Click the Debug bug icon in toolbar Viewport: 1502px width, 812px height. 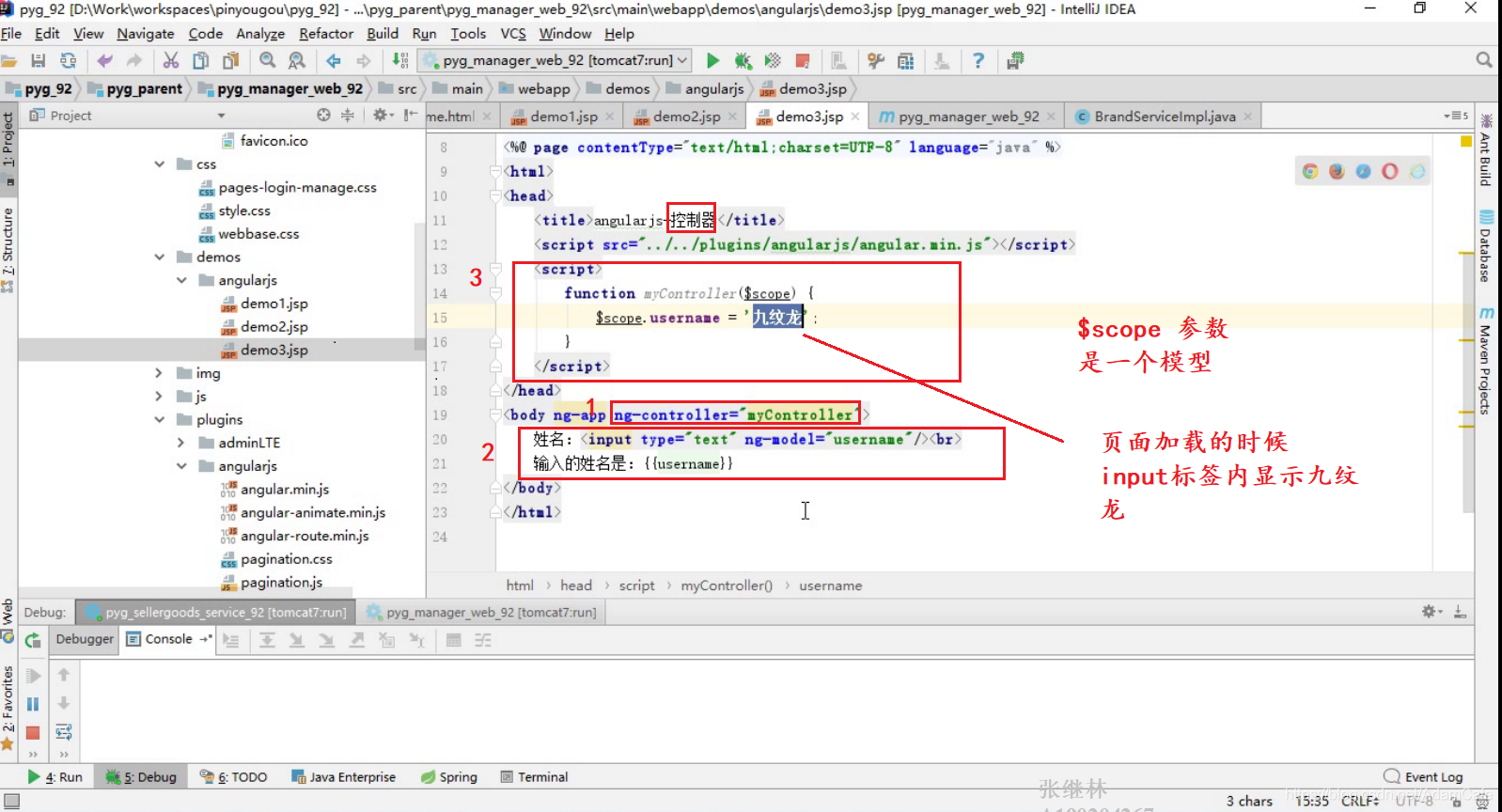[743, 60]
